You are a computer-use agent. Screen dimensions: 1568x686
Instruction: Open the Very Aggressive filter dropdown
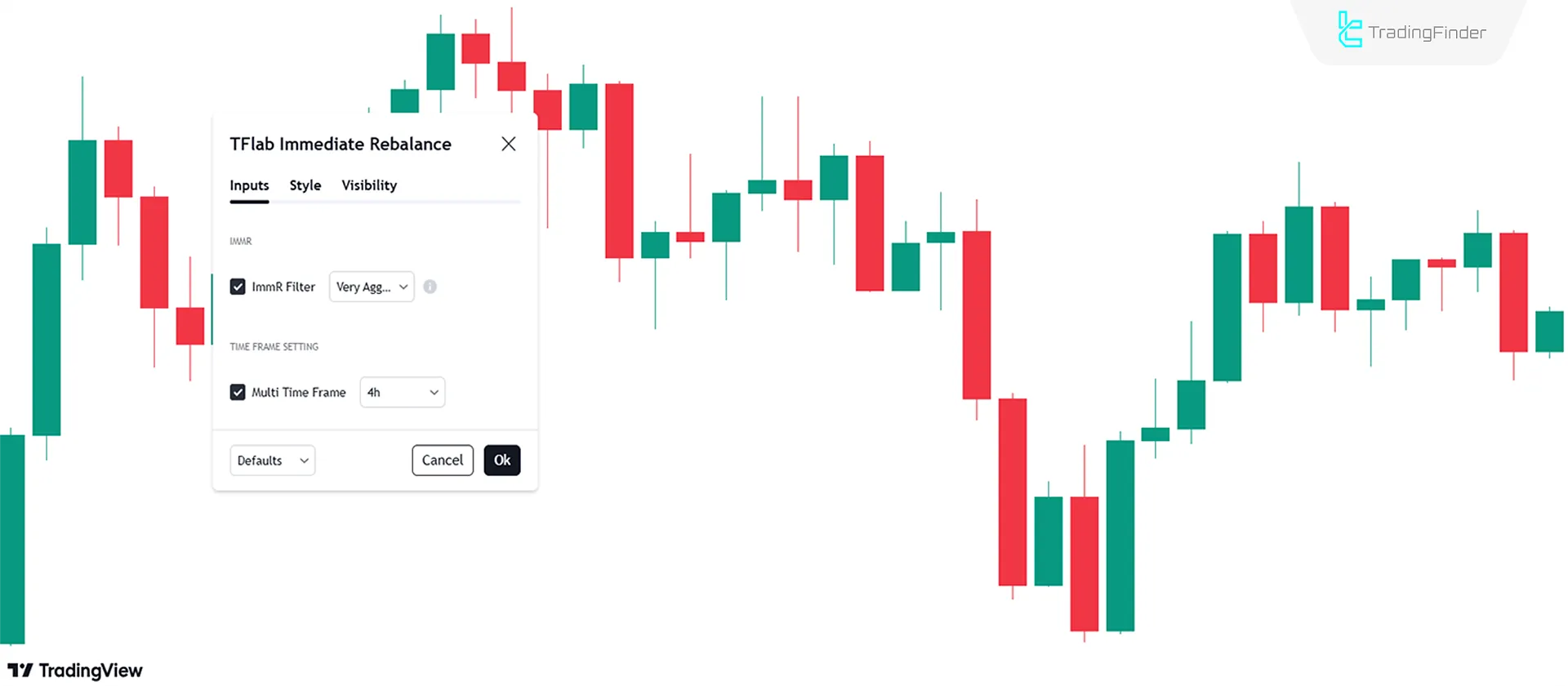coord(372,287)
